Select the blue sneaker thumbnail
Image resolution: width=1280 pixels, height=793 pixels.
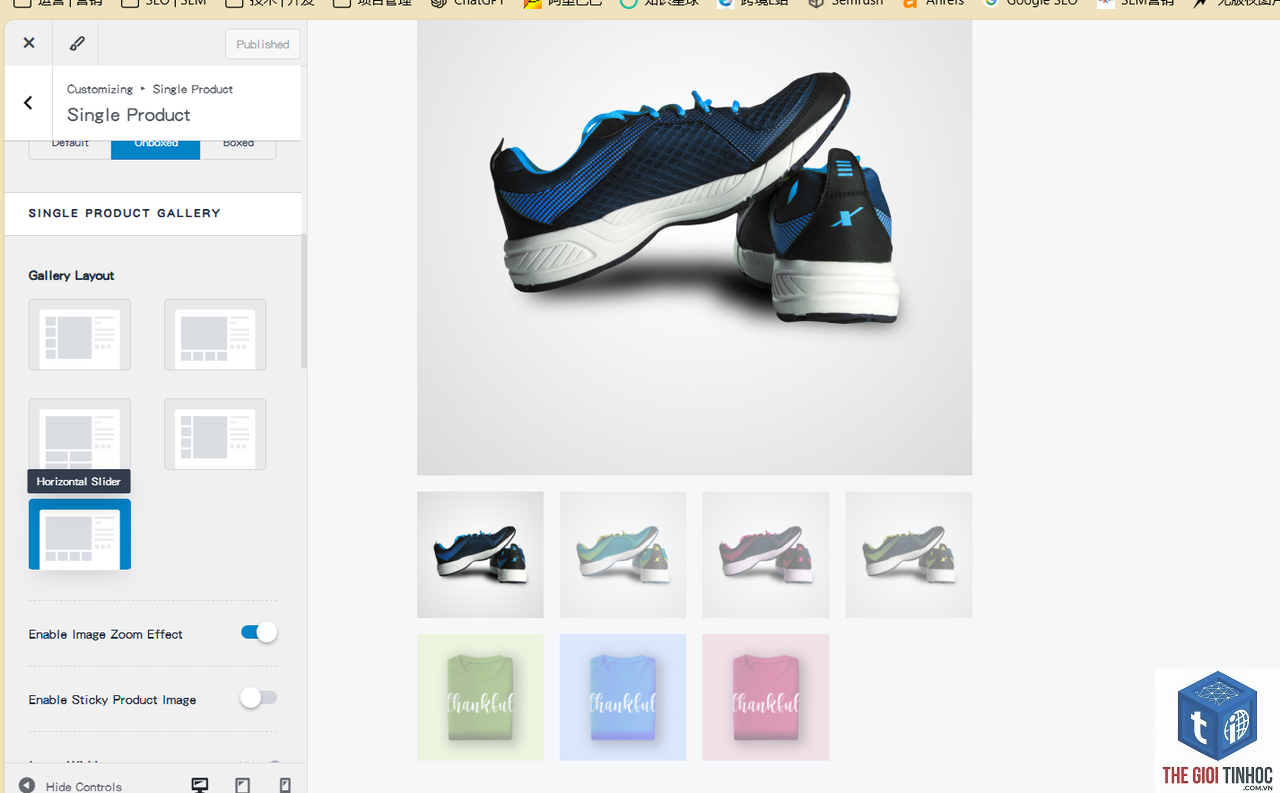(480, 554)
